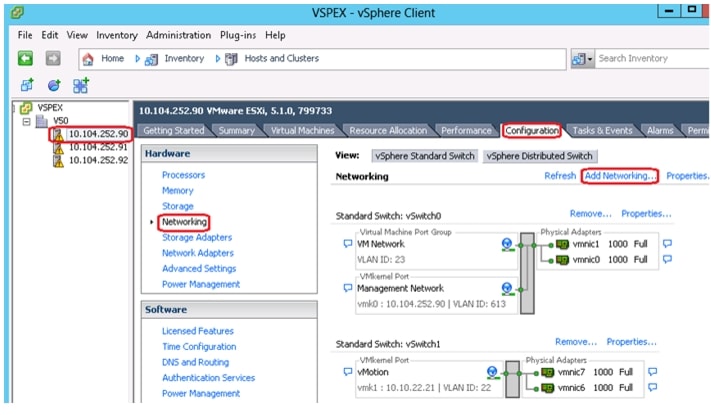The width and height of the screenshot is (711, 415).
Task: Switch to the Getting Started tab
Action: (173, 131)
